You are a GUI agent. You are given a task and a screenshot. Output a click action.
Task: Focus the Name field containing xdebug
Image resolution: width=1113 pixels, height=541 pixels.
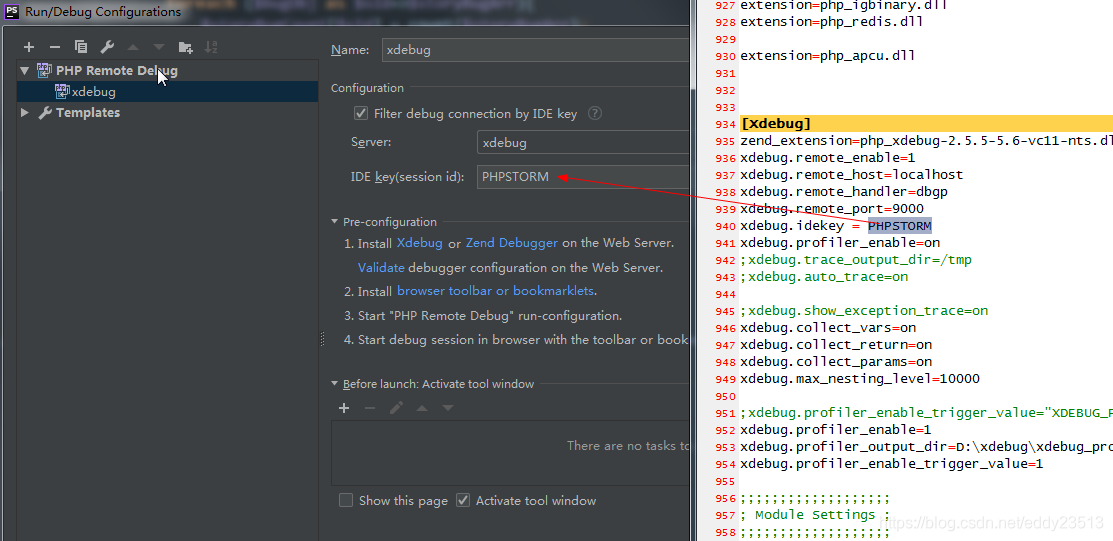[x=536, y=50]
